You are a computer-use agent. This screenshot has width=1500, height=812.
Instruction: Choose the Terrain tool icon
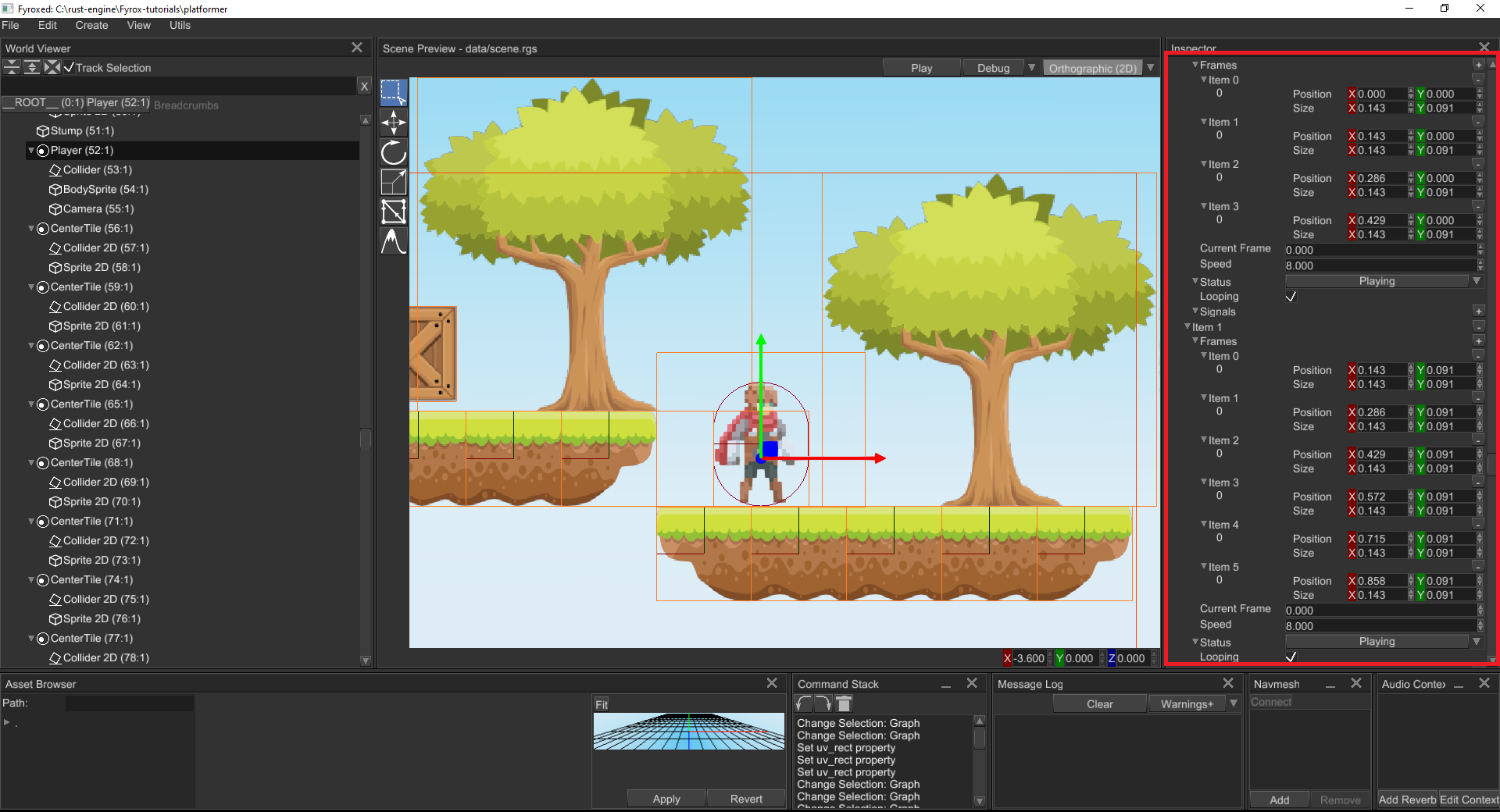(394, 242)
